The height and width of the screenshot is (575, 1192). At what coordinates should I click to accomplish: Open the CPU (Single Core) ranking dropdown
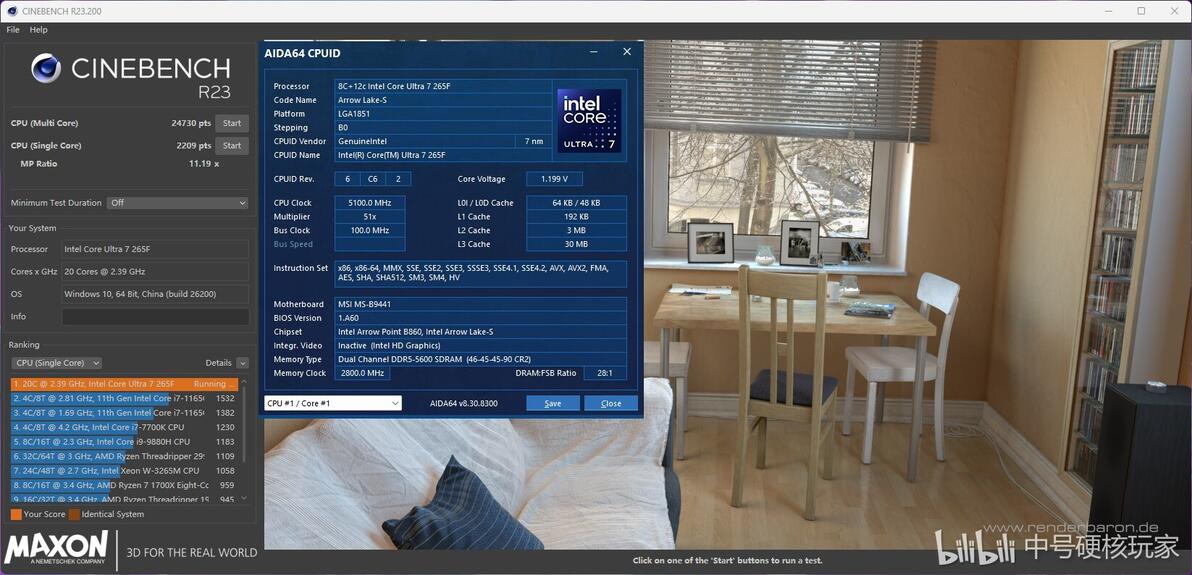pyautogui.click(x=56, y=364)
